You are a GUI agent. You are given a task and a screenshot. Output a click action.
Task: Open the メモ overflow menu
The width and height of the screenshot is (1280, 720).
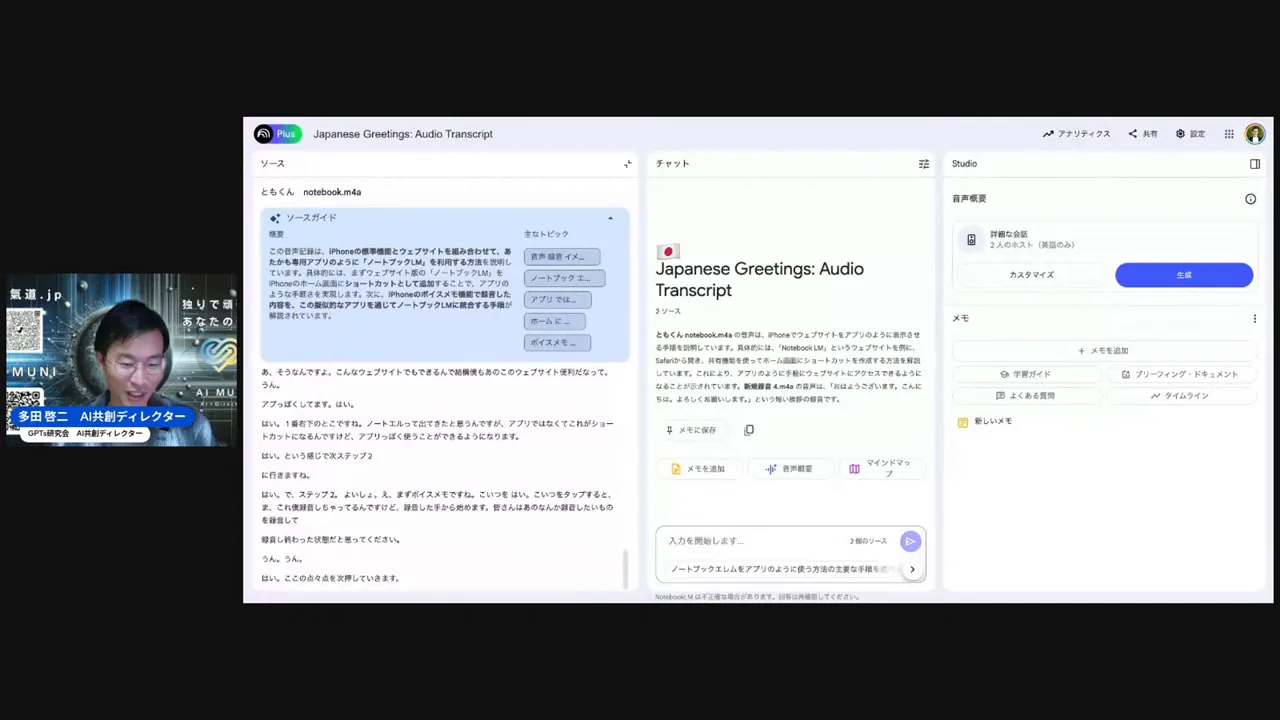(x=1254, y=318)
